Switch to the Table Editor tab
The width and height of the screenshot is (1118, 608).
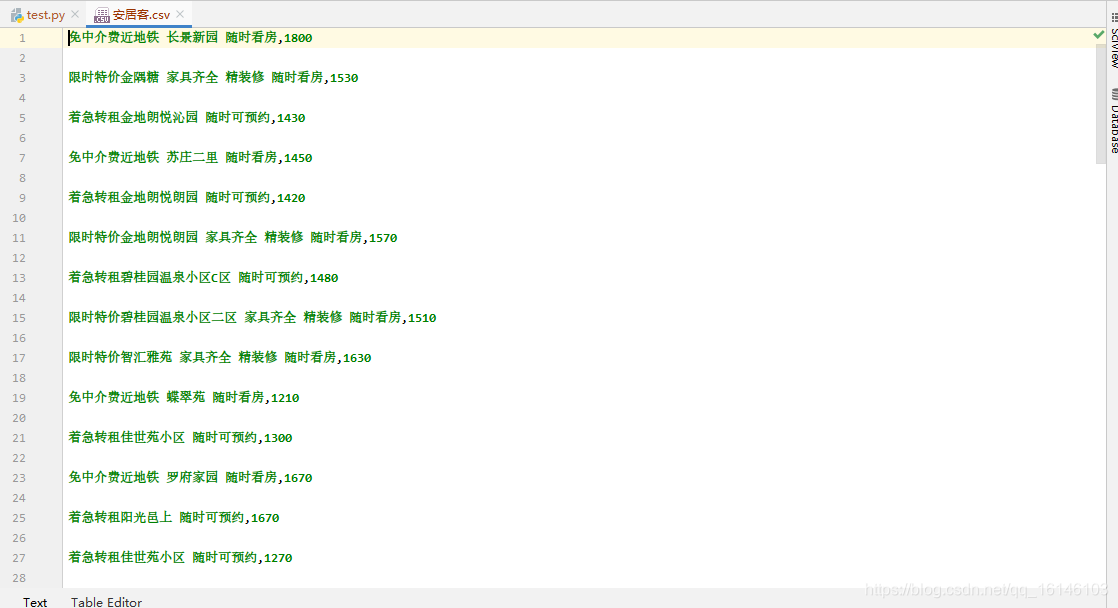pos(106,602)
